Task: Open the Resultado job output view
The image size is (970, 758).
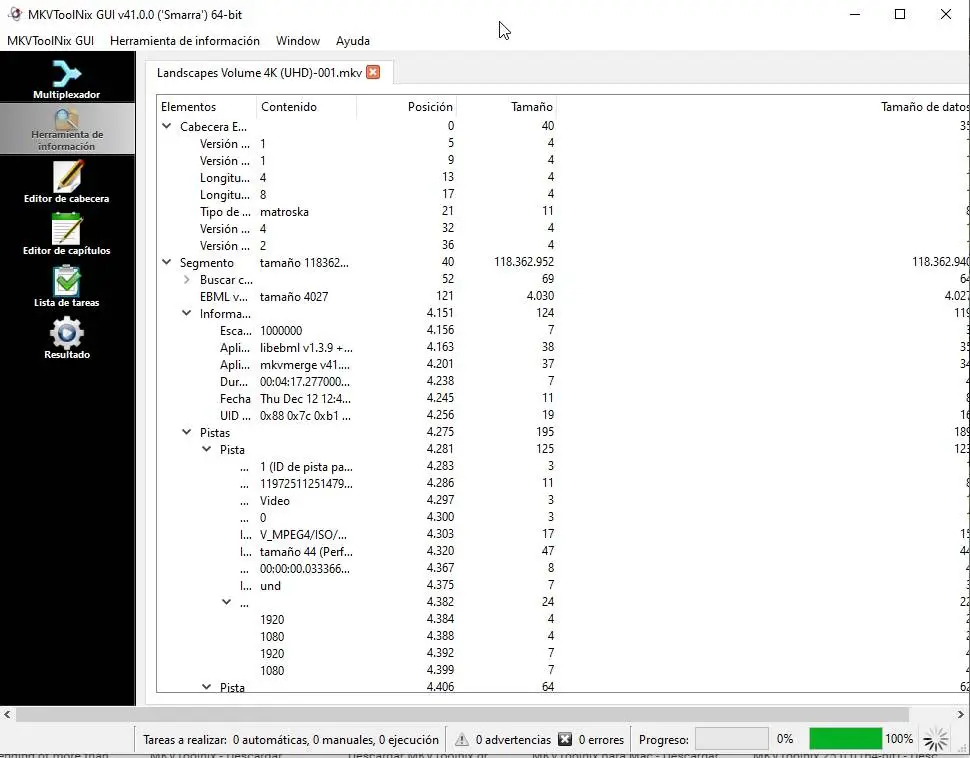Action: [x=67, y=337]
